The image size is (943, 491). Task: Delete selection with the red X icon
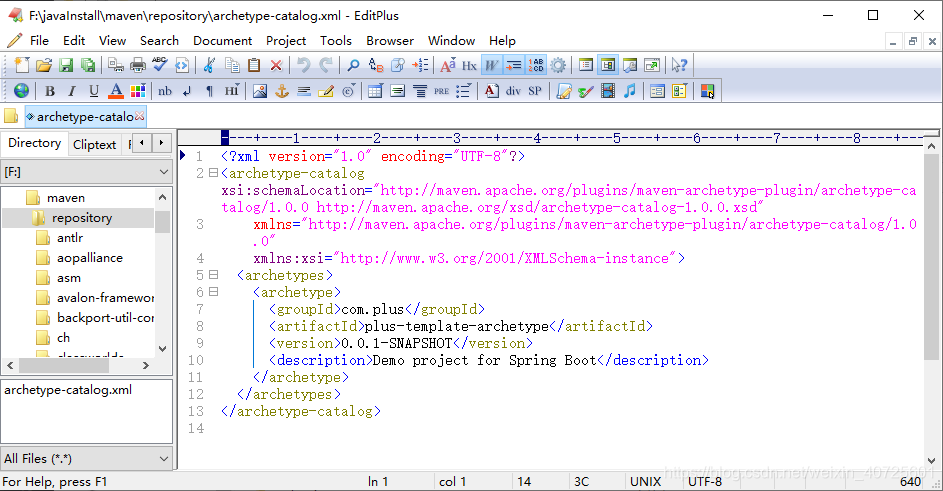(x=276, y=65)
